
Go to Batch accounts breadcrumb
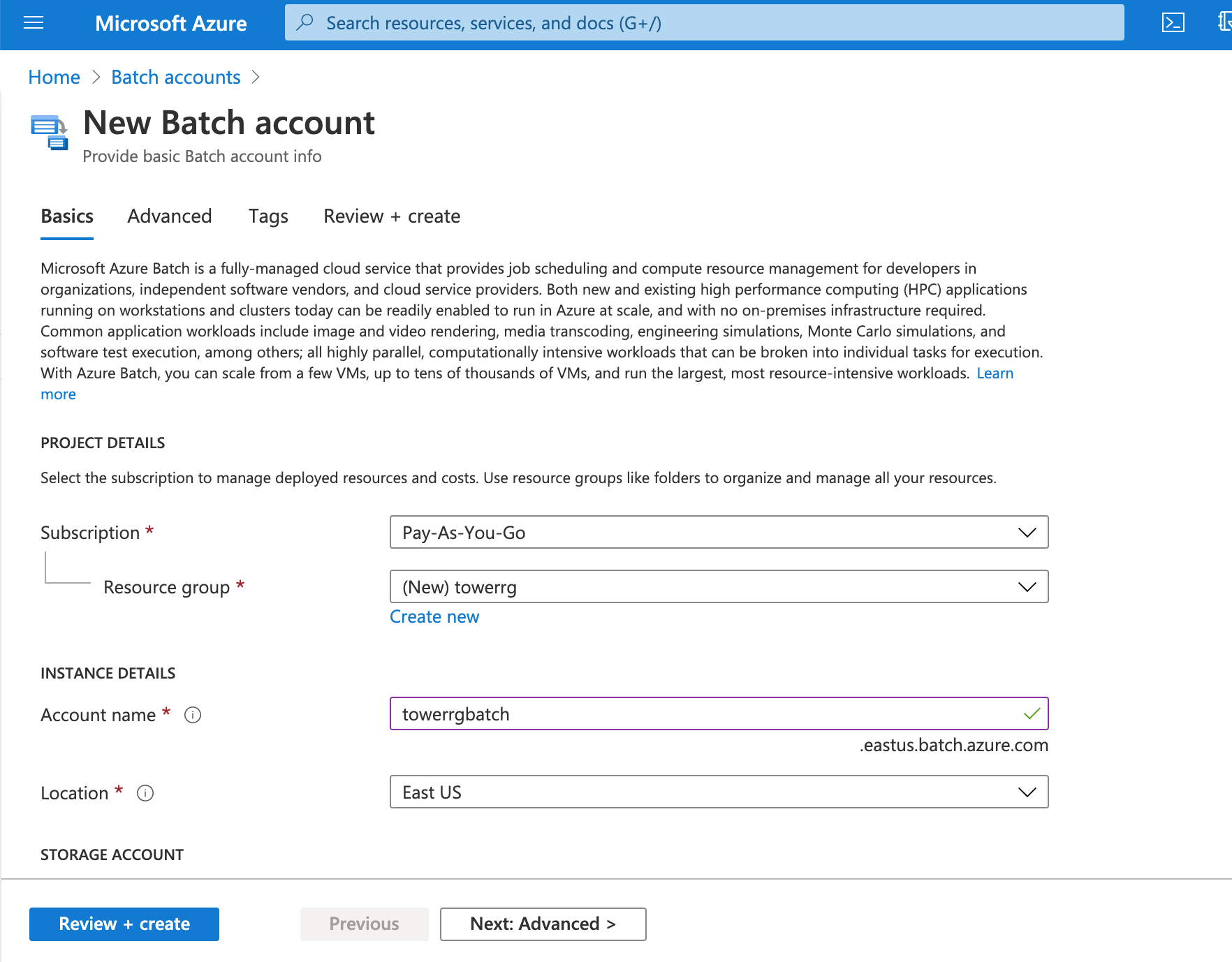click(175, 77)
